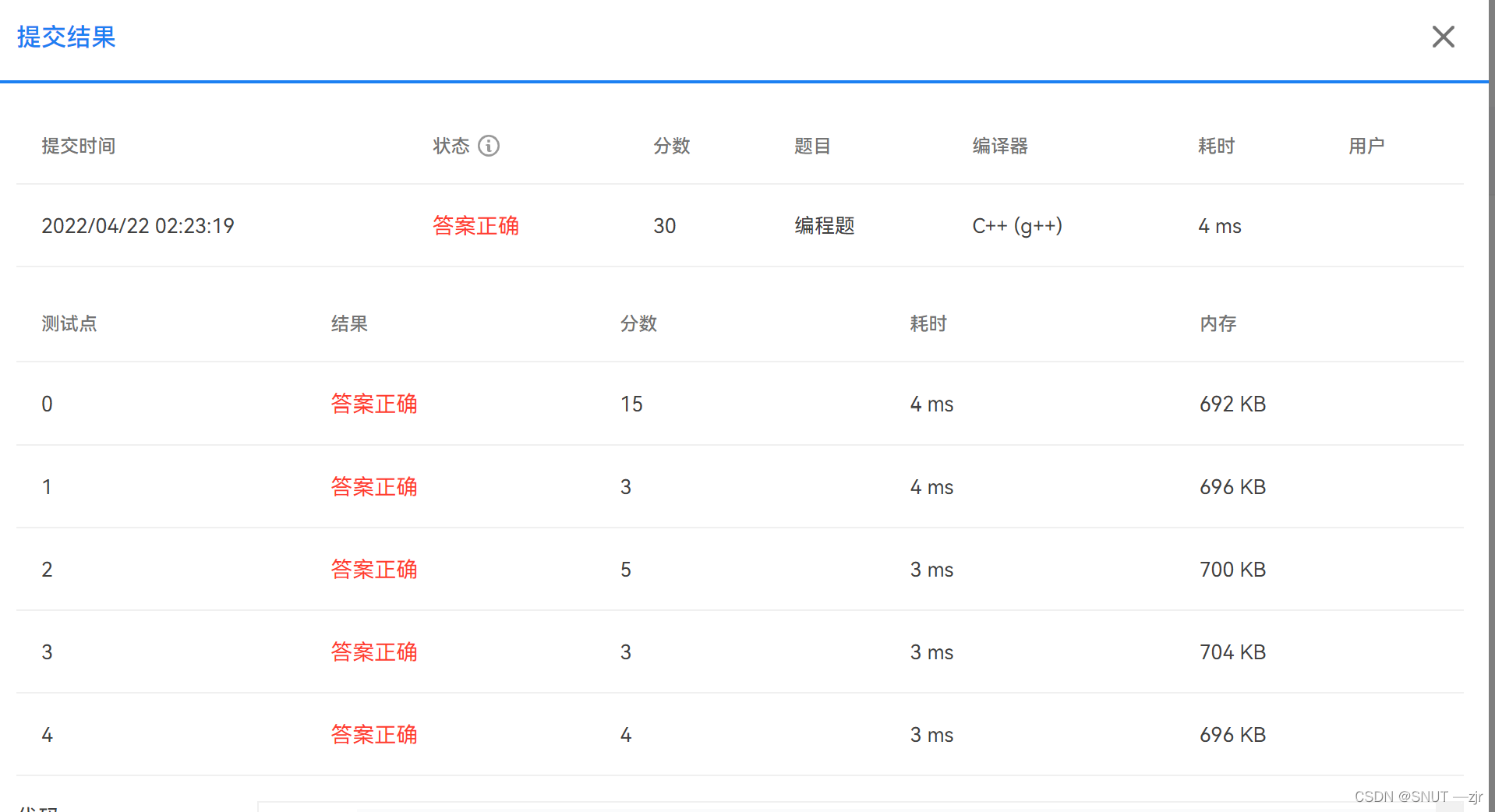Viewport: 1495px width, 812px height.
Task: Click the 内存 column header
Action: [1218, 323]
